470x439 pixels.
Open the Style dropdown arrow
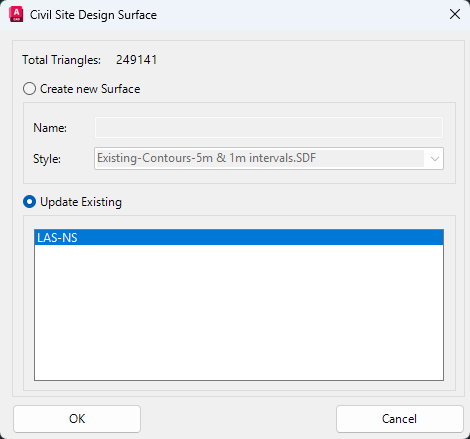click(434, 159)
